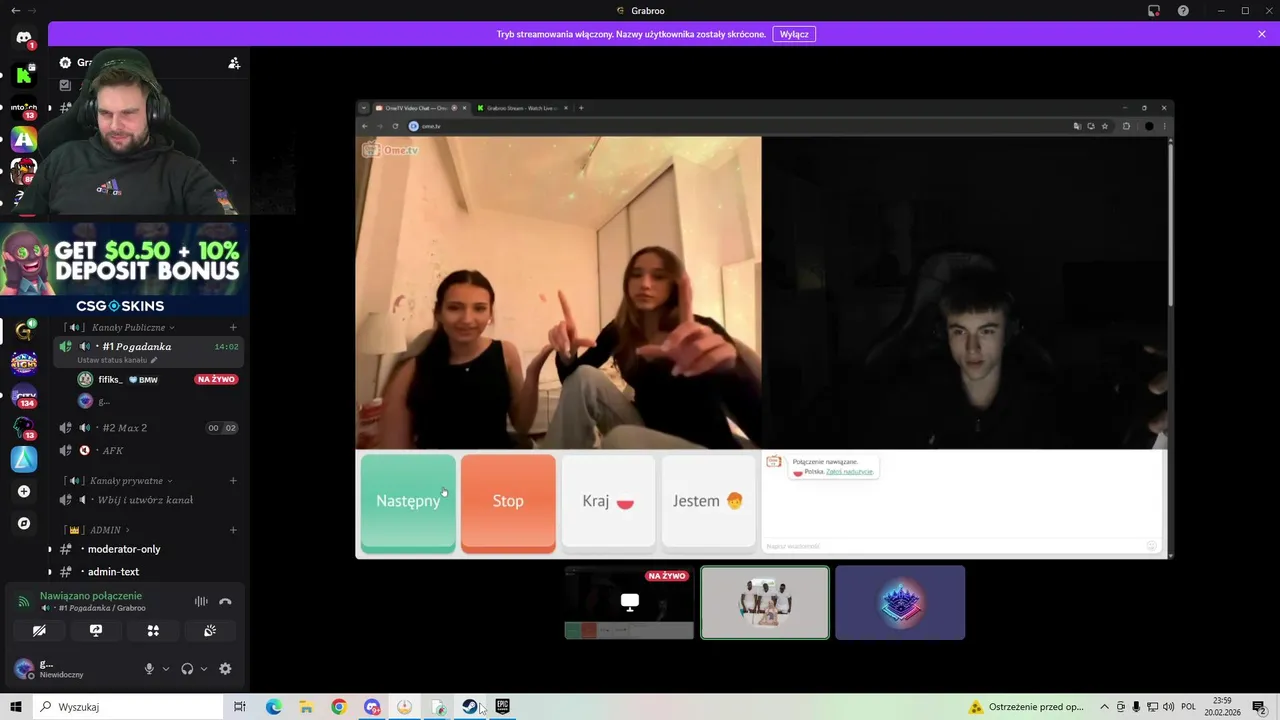Open the green Kick server icon
Screen dimensions: 1280x720
[24, 75]
